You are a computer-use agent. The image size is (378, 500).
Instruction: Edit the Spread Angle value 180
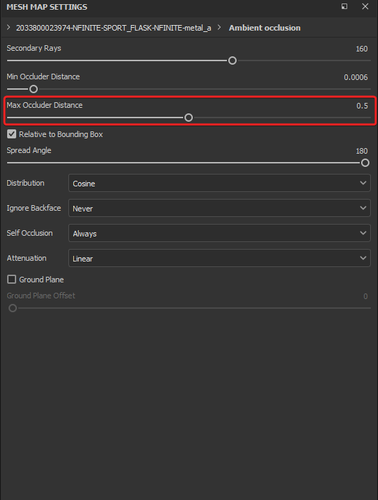(x=362, y=151)
